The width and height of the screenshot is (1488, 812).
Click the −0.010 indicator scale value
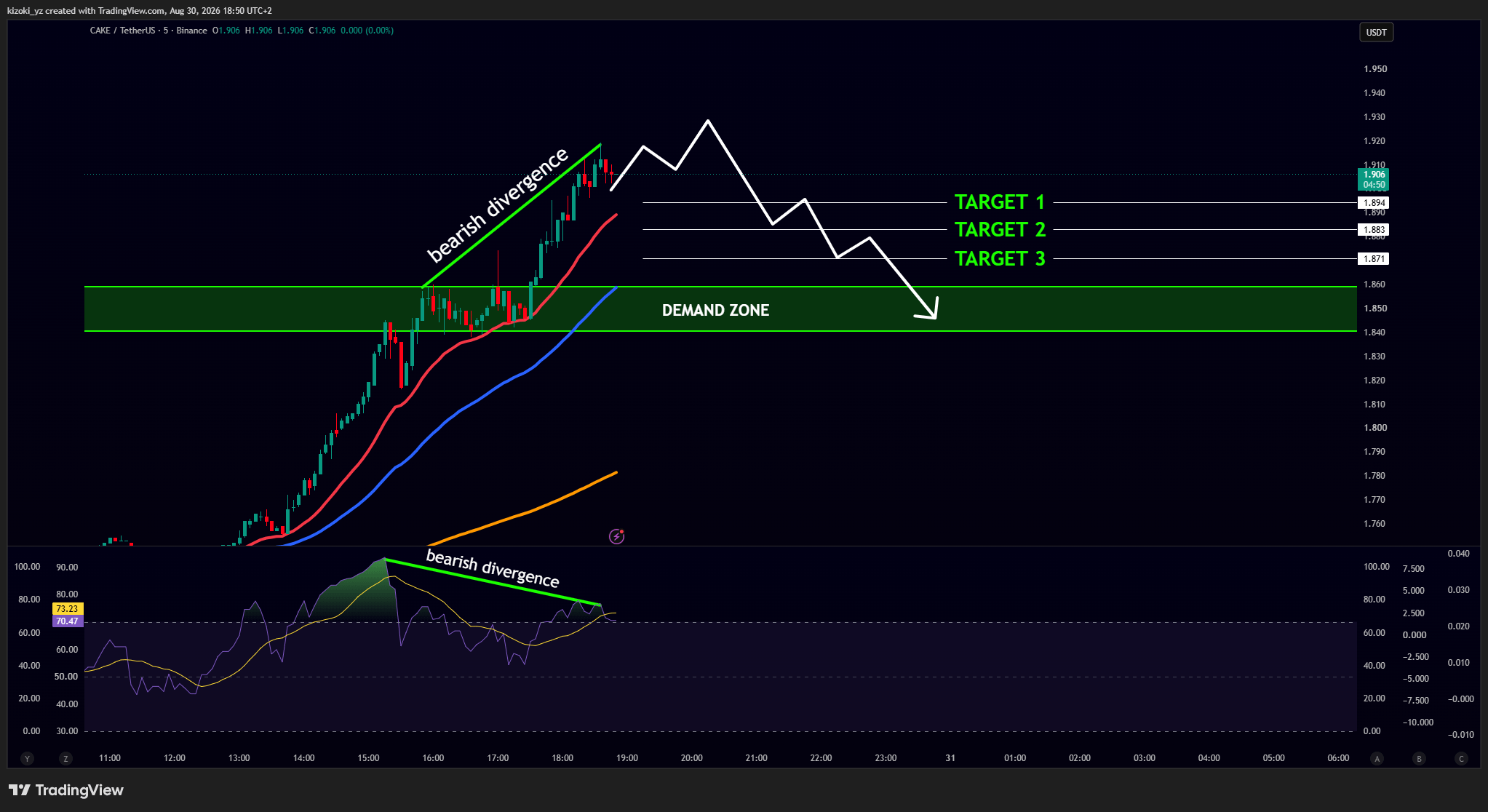(x=1461, y=735)
